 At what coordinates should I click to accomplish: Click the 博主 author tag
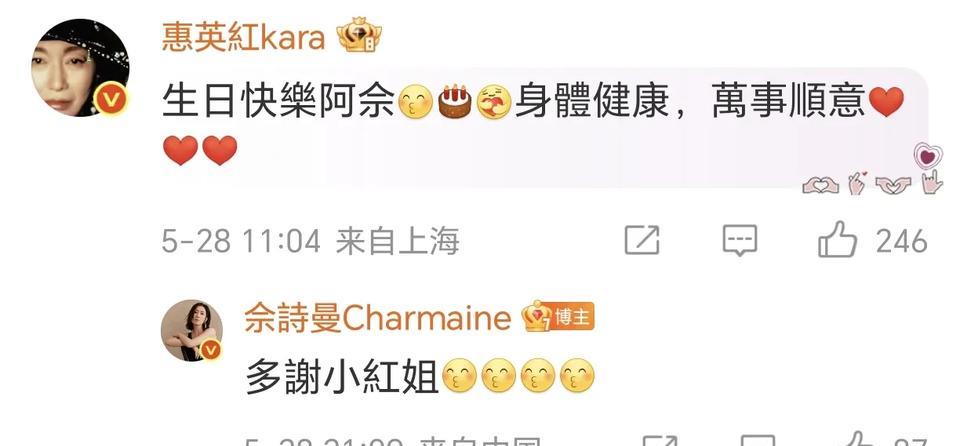[572, 317]
